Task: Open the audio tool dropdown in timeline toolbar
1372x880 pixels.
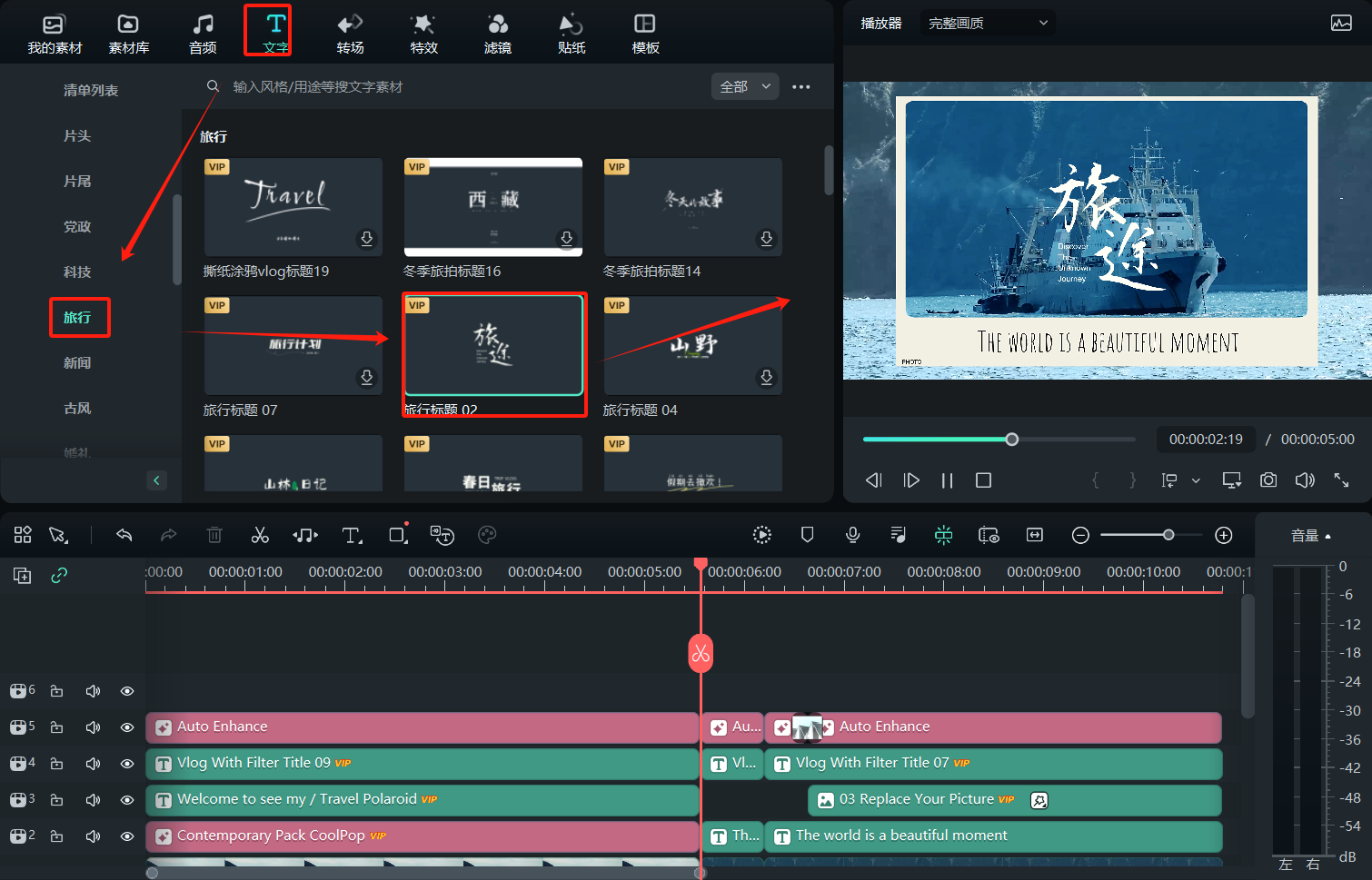Action: click(305, 535)
